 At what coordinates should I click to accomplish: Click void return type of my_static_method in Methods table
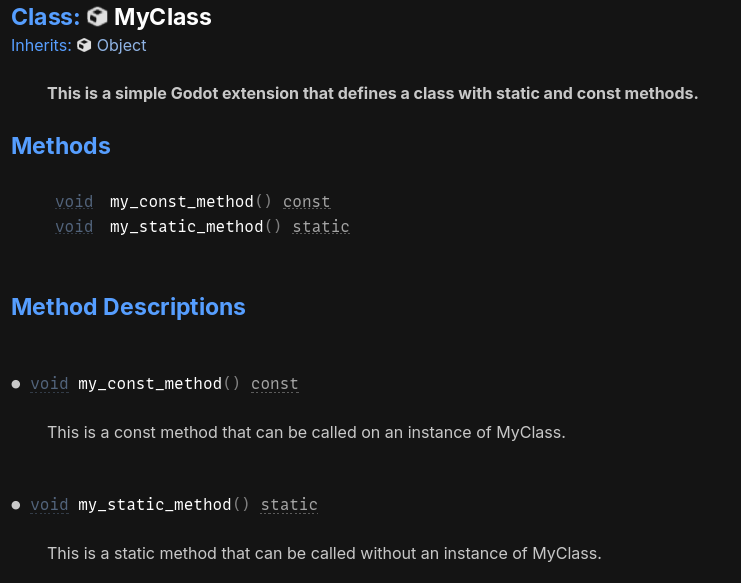[x=74, y=227]
